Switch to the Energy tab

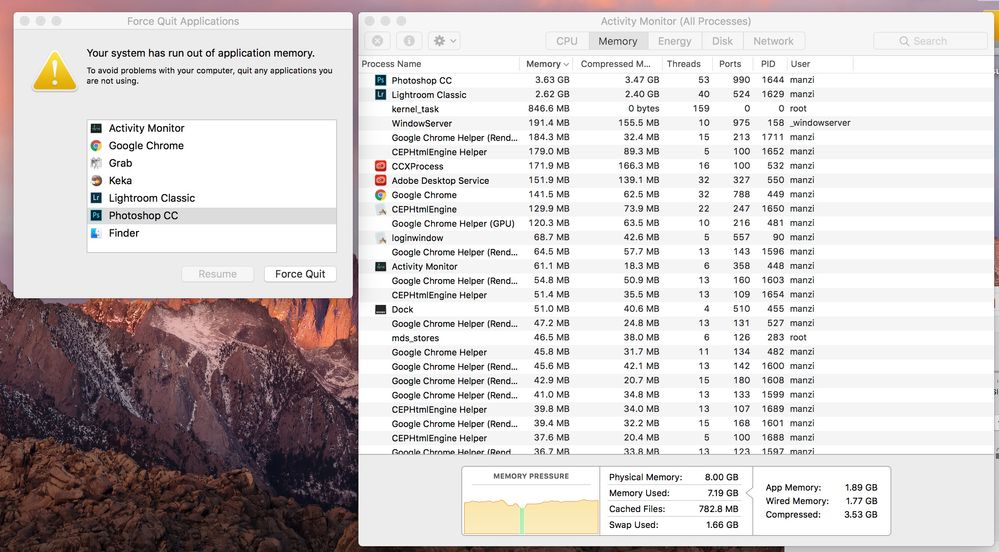pos(674,41)
